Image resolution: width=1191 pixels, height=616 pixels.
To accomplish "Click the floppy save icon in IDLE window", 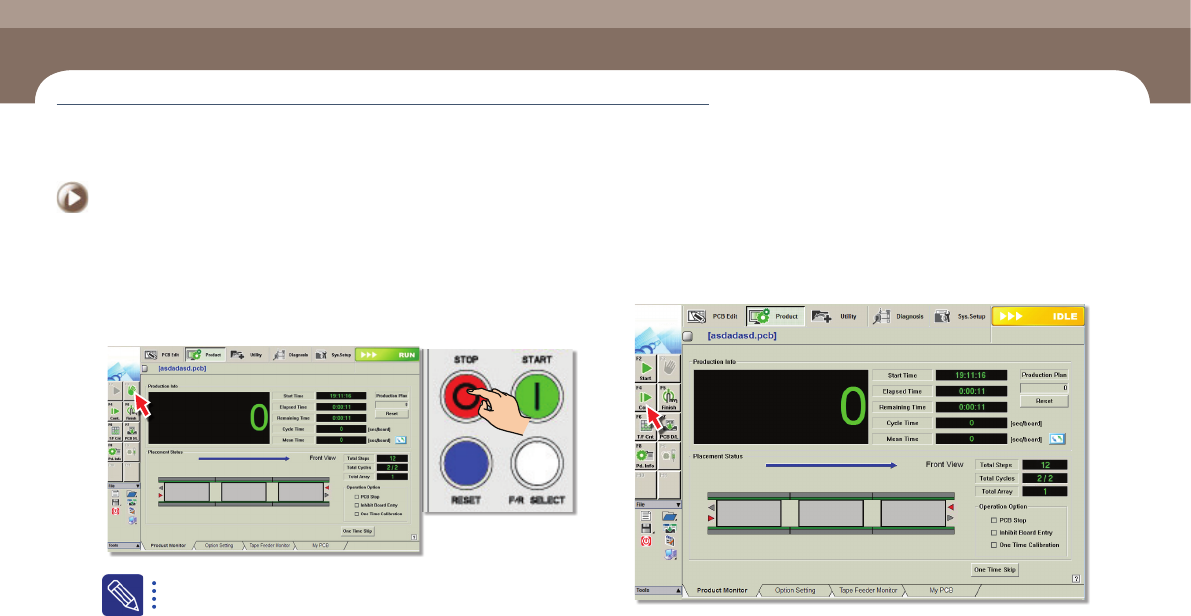I will 646,528.
